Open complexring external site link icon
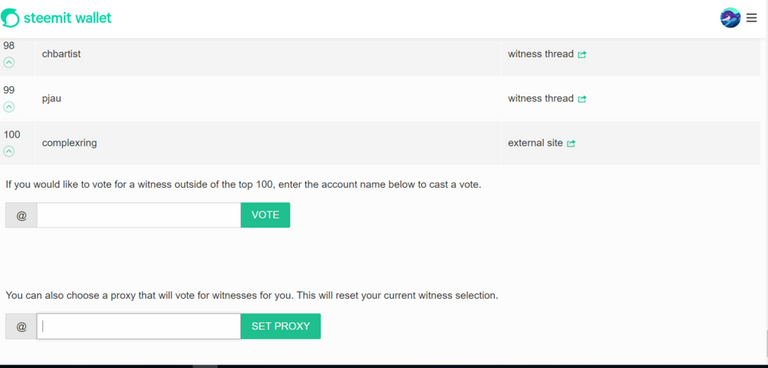768x368 pixels. pos(571,144)
